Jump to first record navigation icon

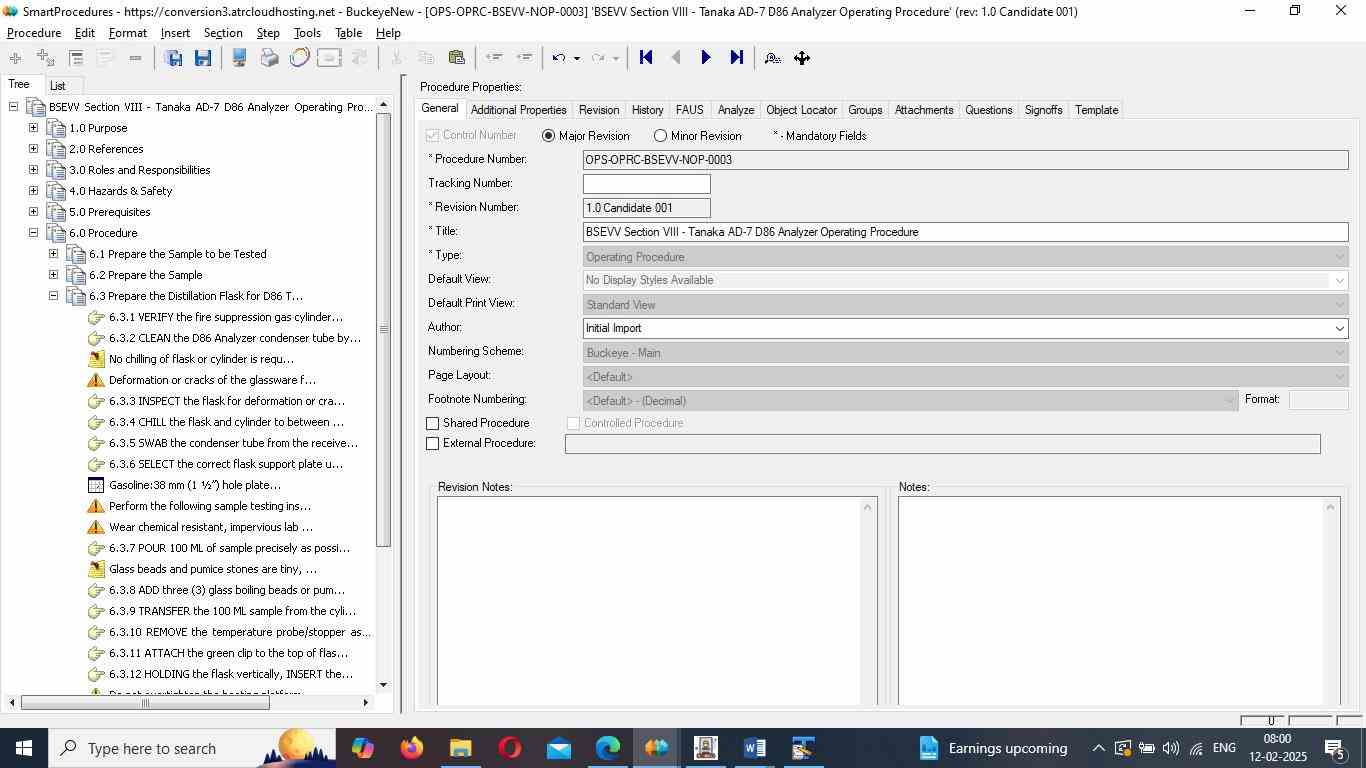[646, 58]
